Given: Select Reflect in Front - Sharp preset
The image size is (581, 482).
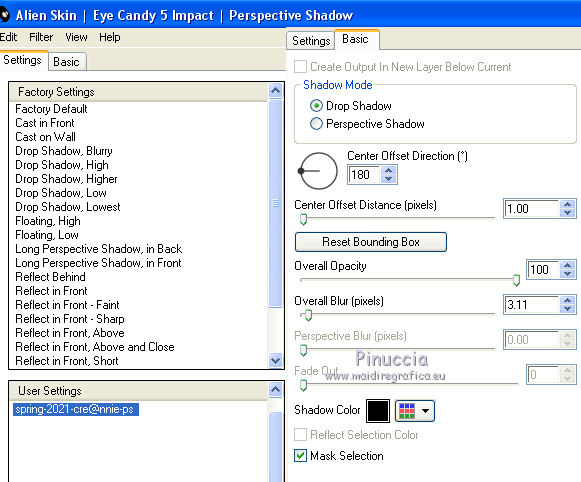Looking at the screenshot, I should (x=70, y=319).
